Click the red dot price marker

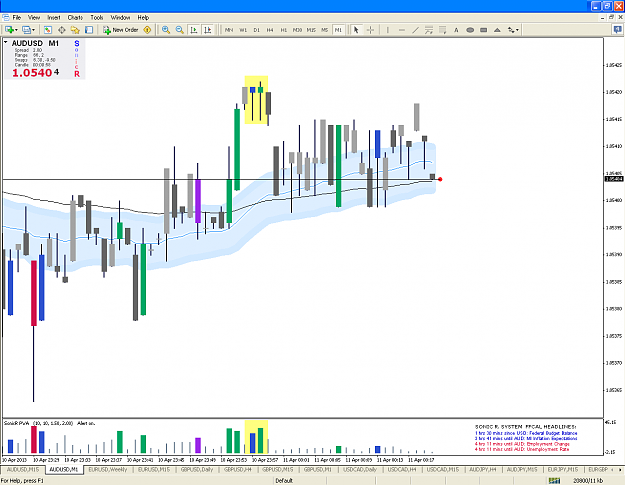point(440,179)
